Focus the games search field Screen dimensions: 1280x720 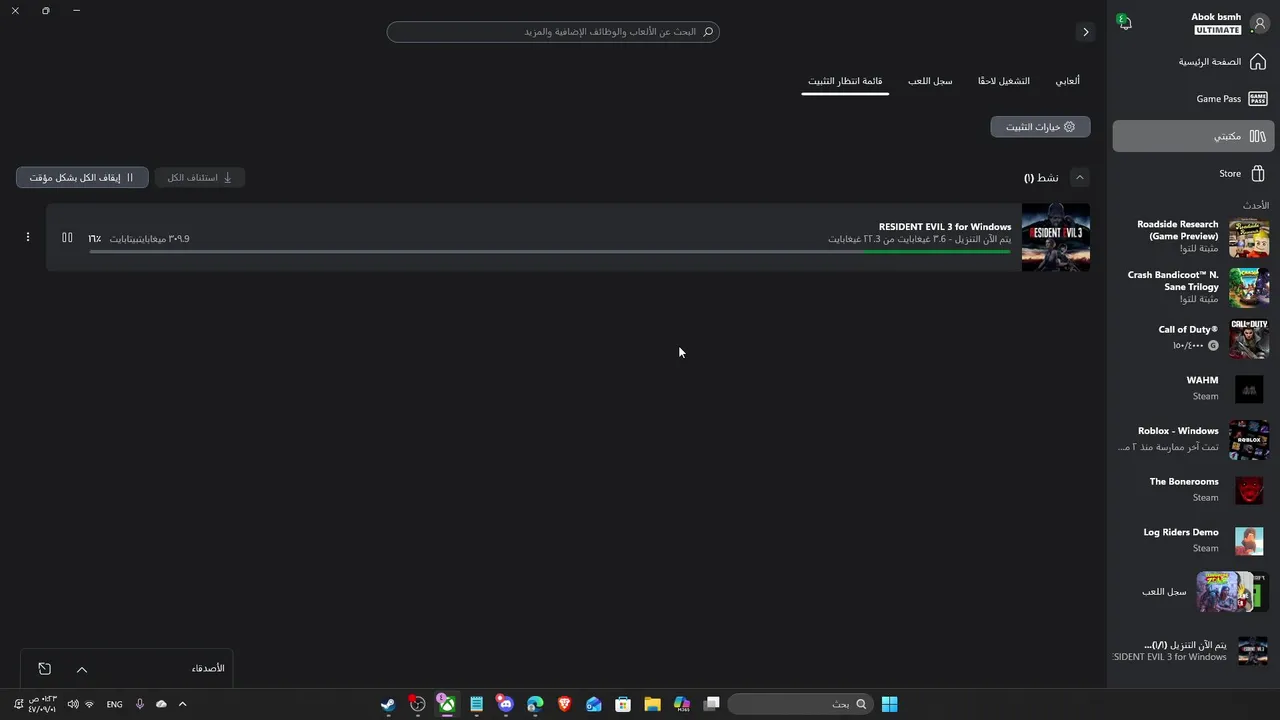(553, 32)
